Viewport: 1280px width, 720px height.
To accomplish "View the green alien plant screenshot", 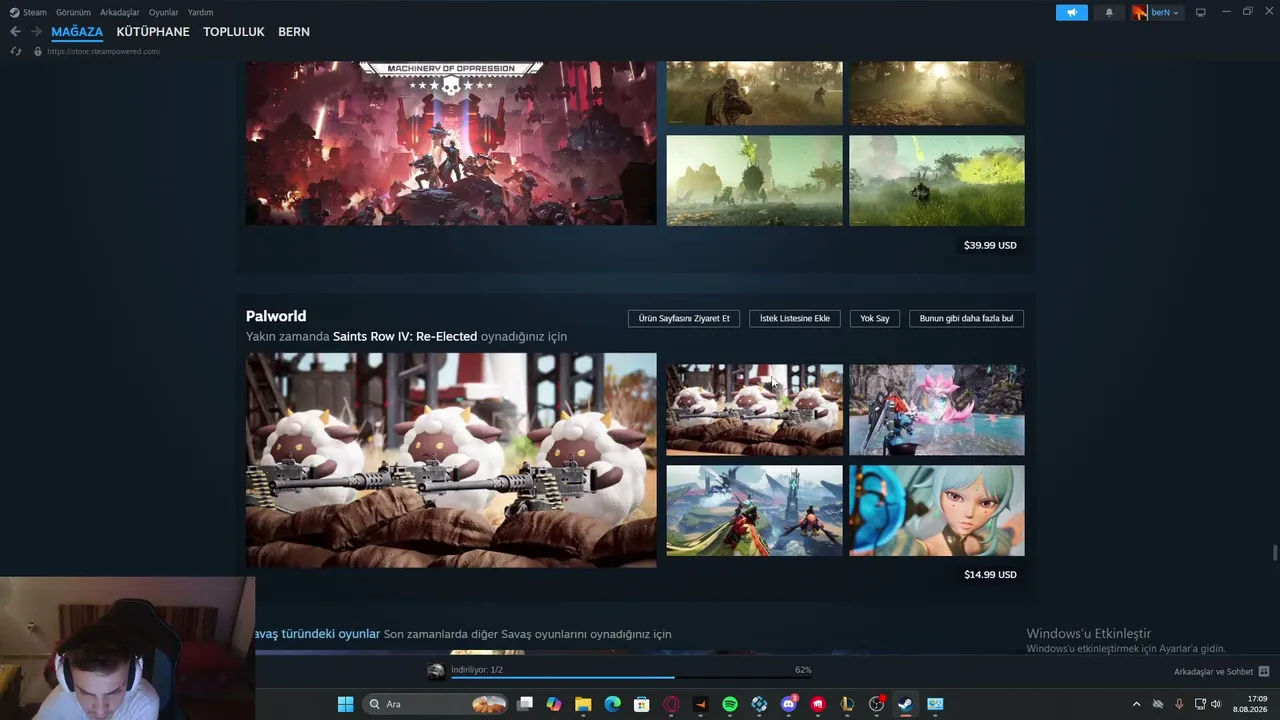I will tap(755, 180).
